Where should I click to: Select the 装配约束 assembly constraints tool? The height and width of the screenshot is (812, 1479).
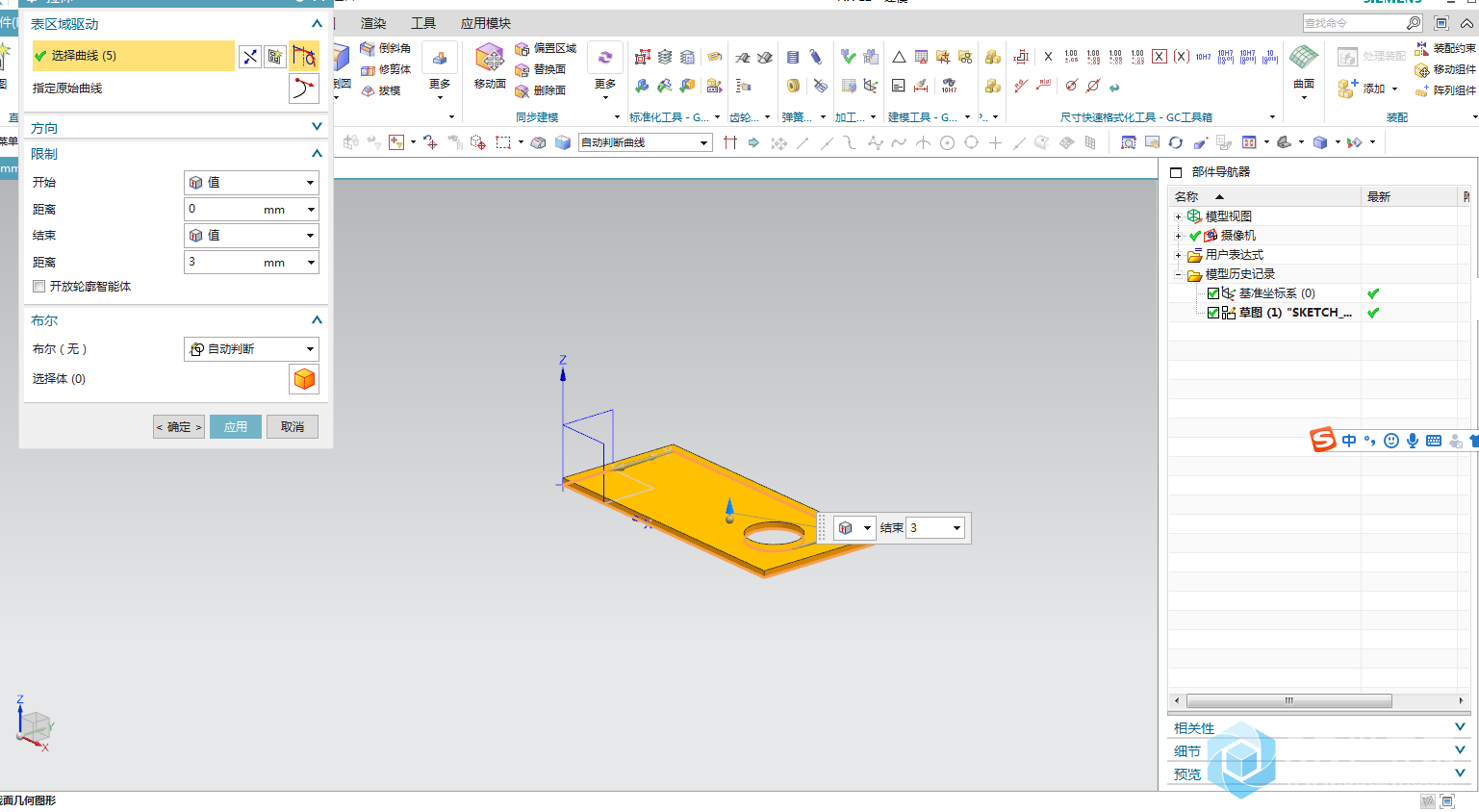[x=1445, y=48]
